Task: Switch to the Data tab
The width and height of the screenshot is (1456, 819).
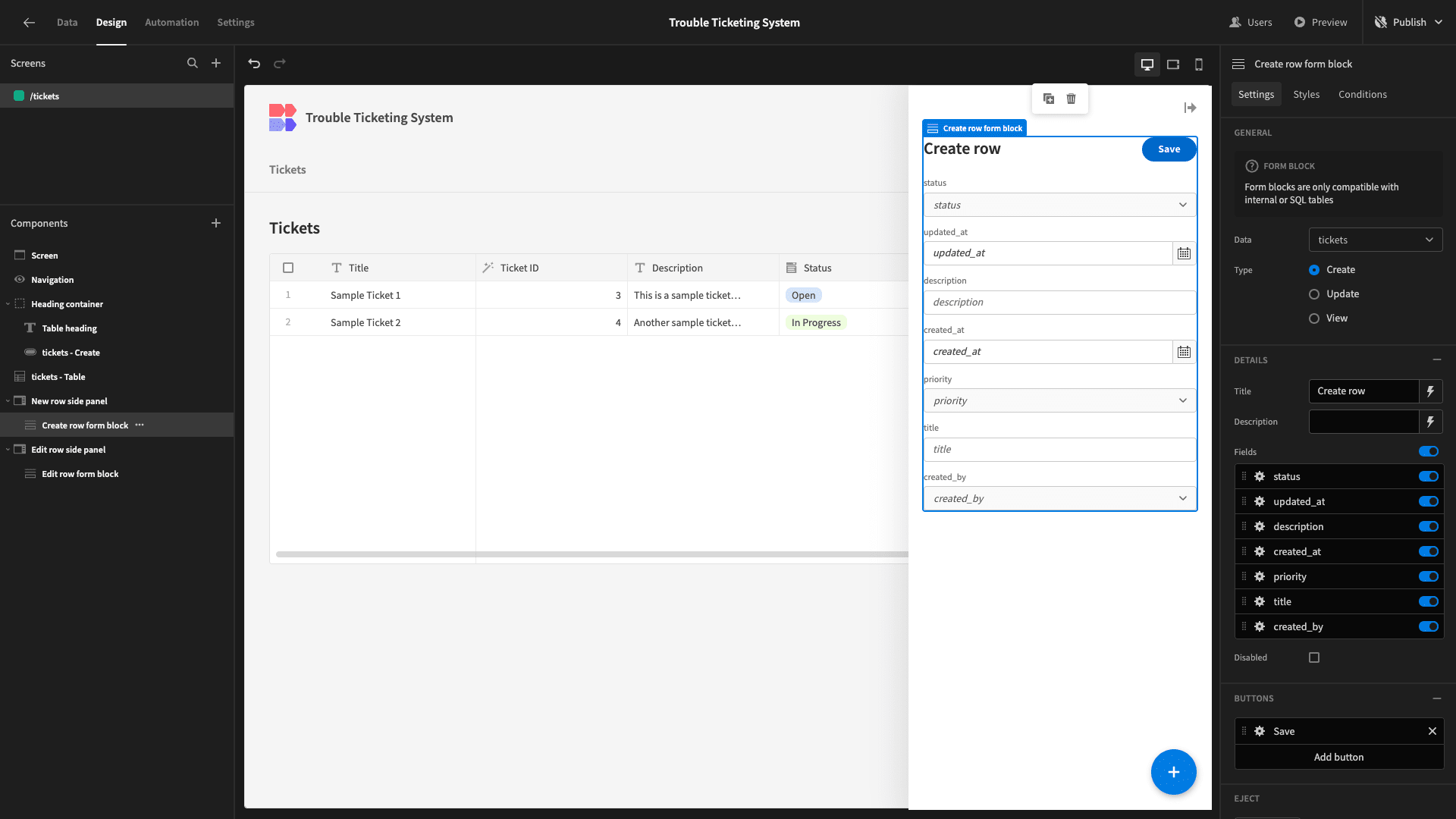Action: click(67, 23)
